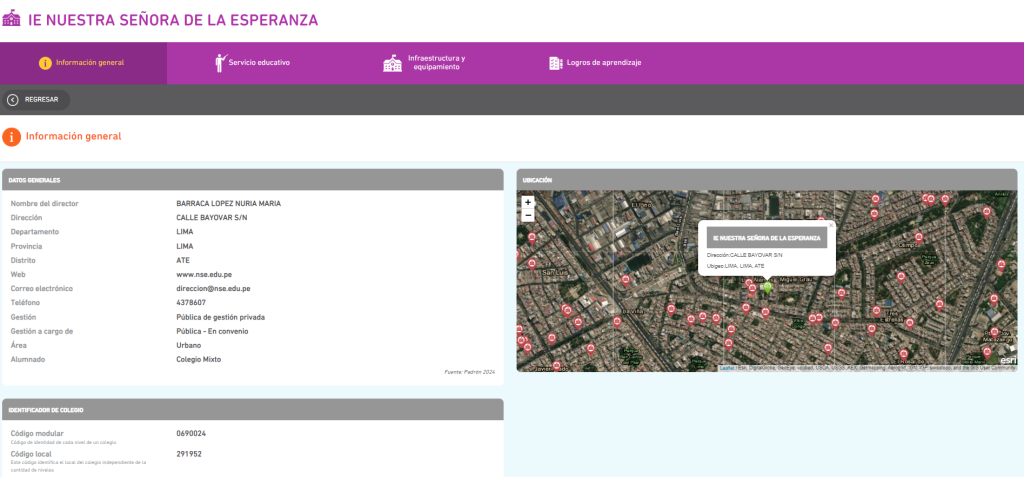Click the popup title IE NUESTRA SEÑORA DE LA ESPERANZA
1024x477 pixels.
(x=767, y=238)
